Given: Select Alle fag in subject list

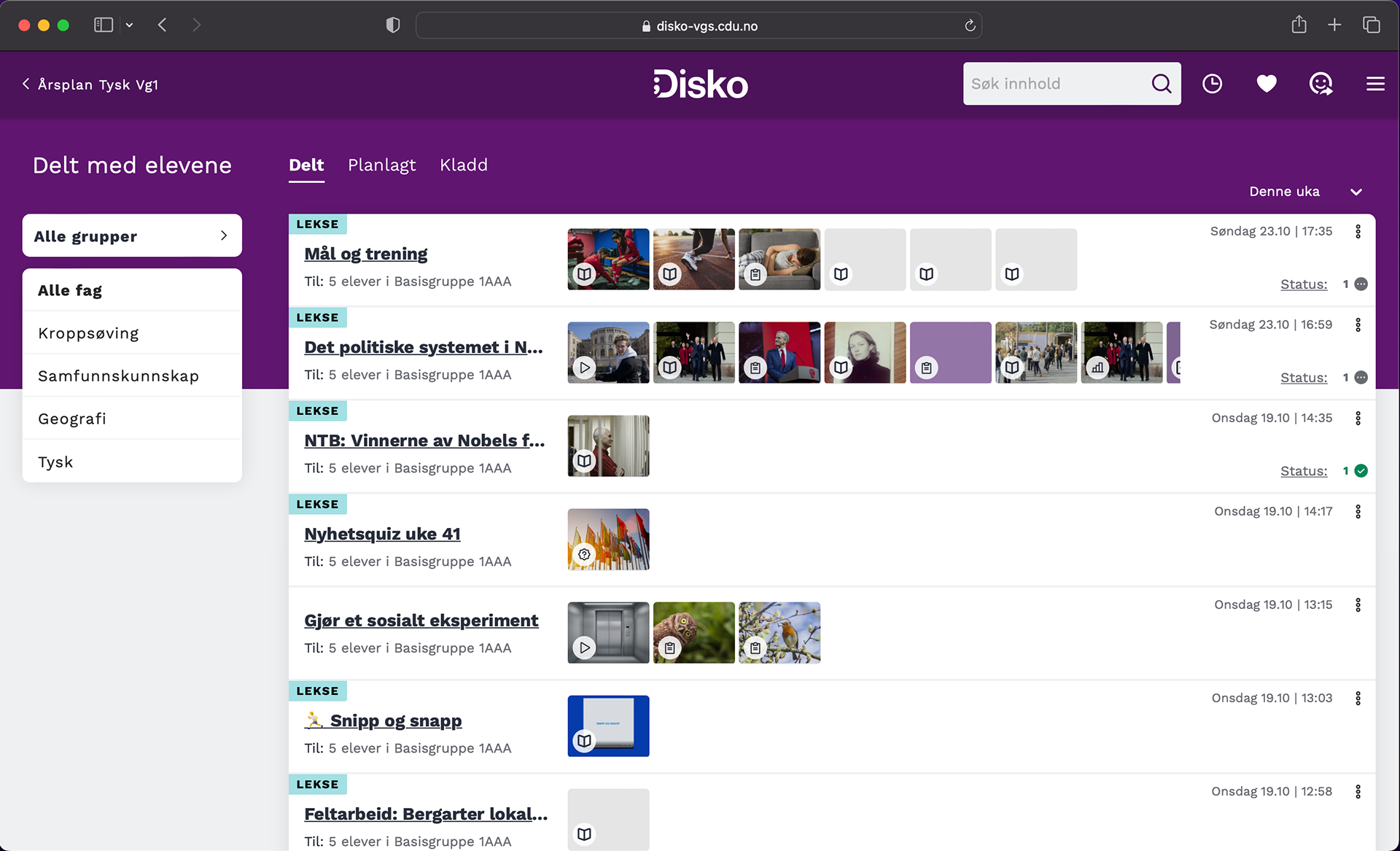Looking at the screenshot, I should point(132,290).
